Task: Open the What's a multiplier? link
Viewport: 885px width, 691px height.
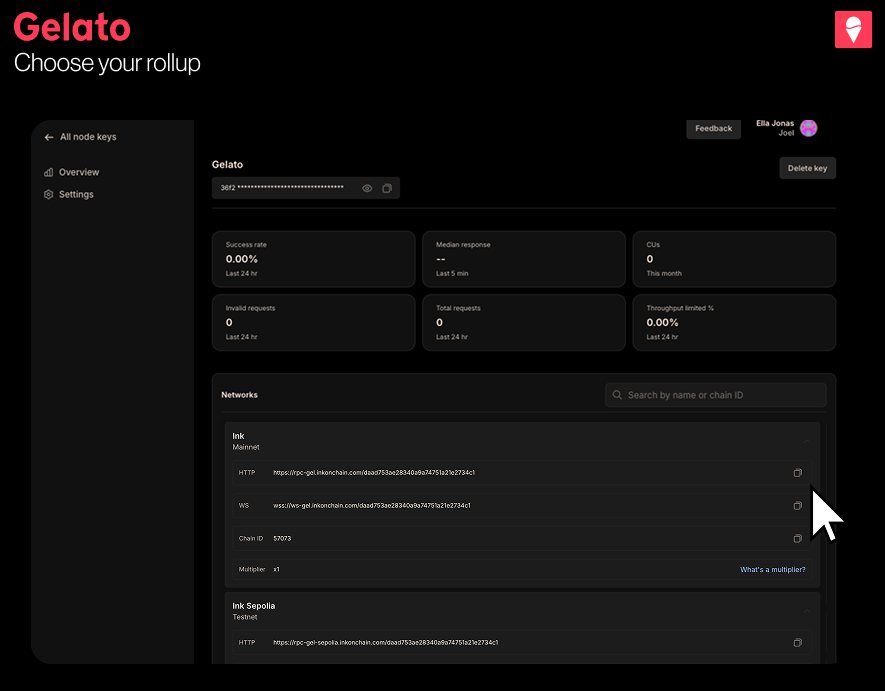Action: click(773, 570)
